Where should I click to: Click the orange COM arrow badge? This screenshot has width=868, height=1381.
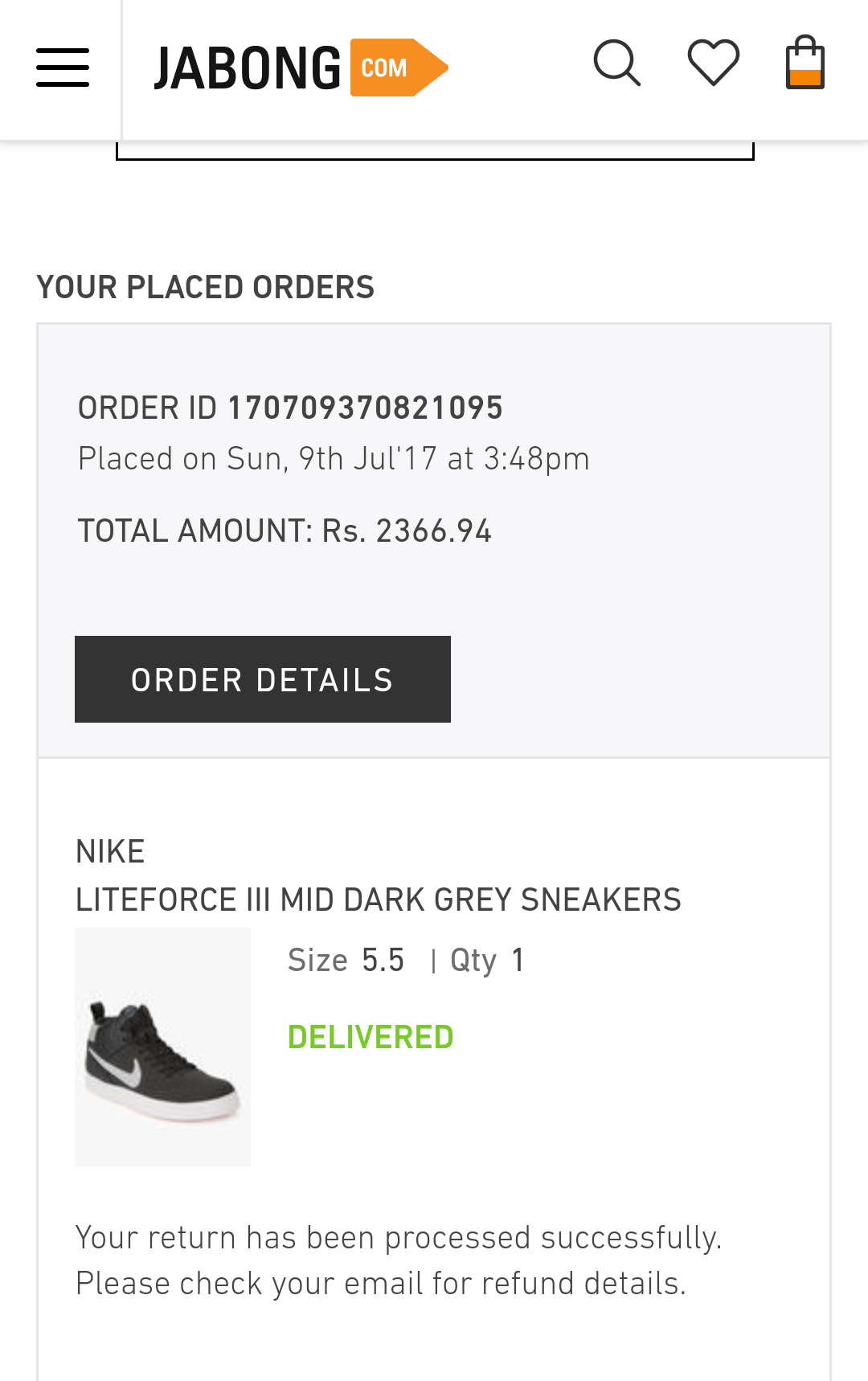(399, 68)
